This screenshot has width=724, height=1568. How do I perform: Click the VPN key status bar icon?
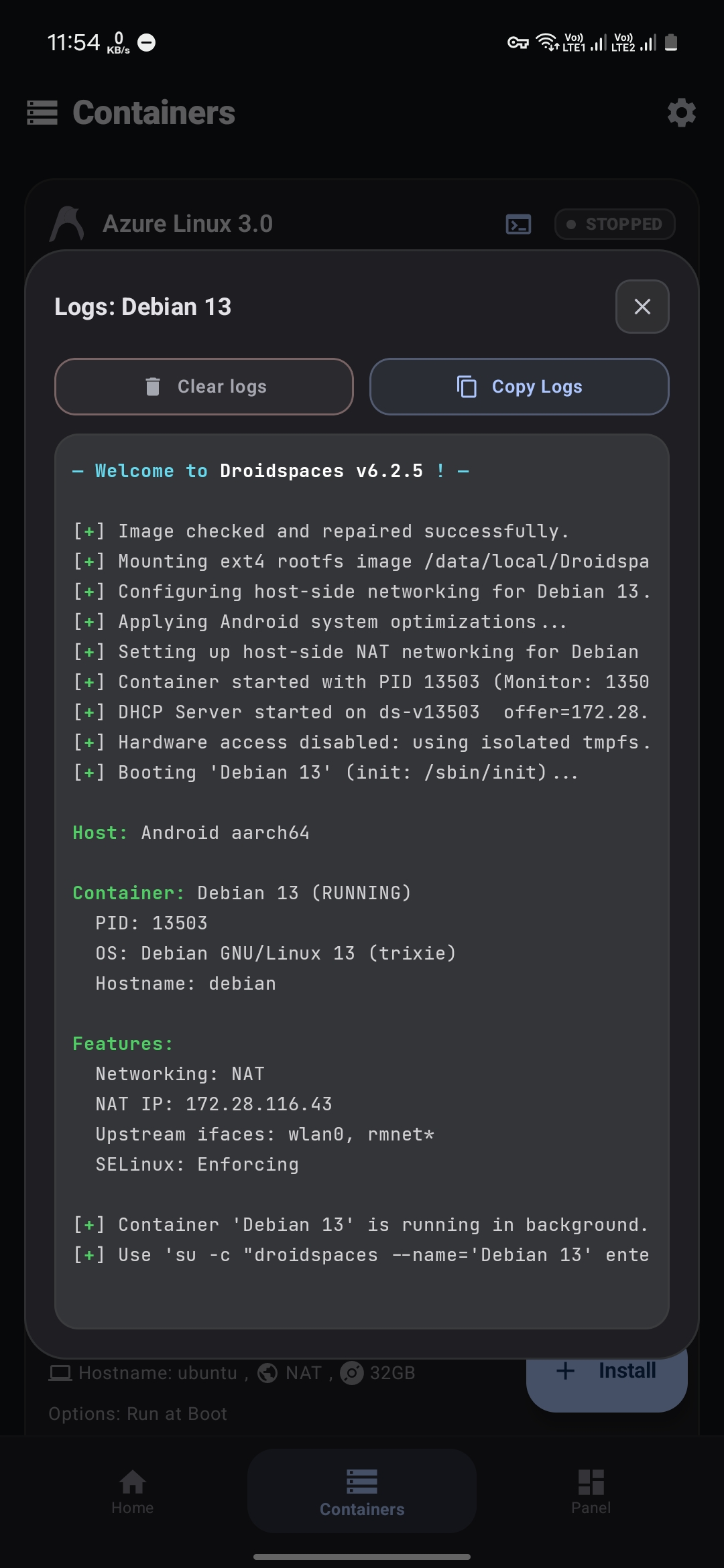click(518, 43)
